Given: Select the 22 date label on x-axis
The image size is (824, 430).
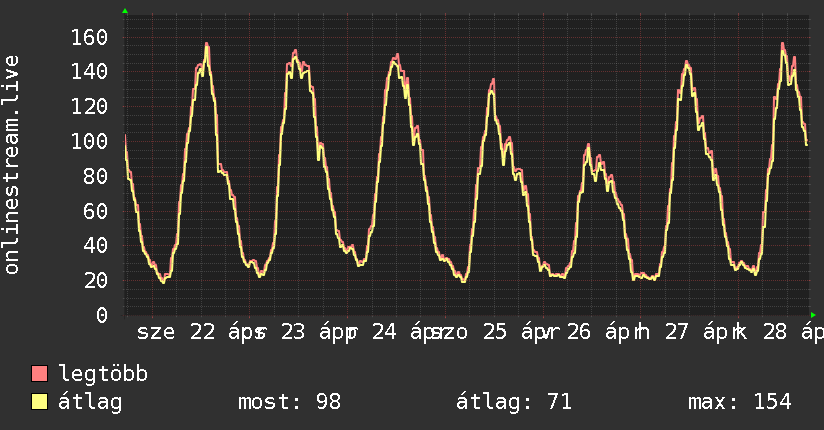Looking at the screenshot, I should (202, 333).
